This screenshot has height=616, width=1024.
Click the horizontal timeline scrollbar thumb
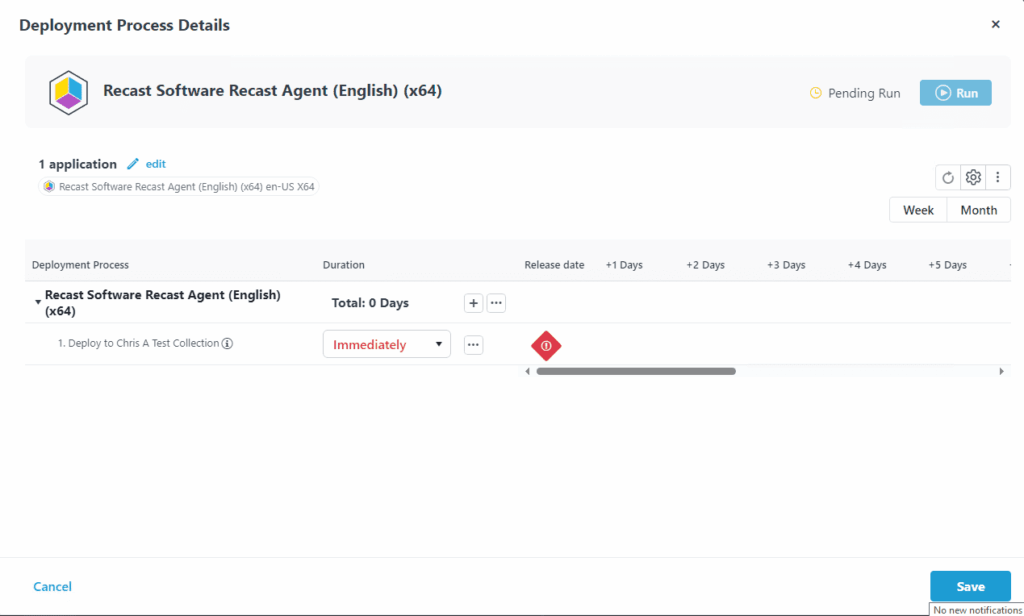tap(635, 371)
